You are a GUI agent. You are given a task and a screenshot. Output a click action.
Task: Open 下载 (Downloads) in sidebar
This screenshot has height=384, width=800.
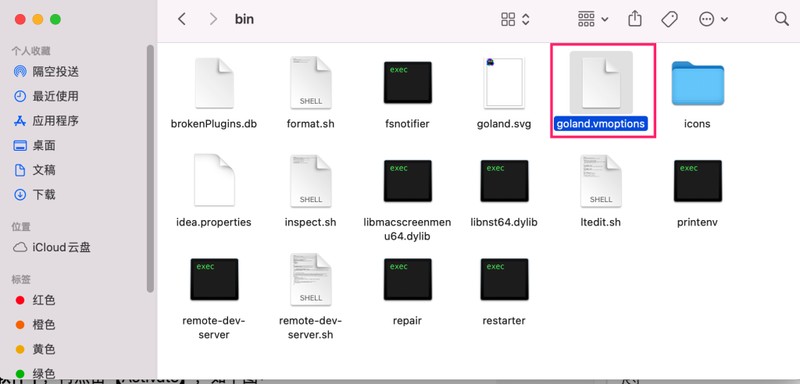(35, 194)
